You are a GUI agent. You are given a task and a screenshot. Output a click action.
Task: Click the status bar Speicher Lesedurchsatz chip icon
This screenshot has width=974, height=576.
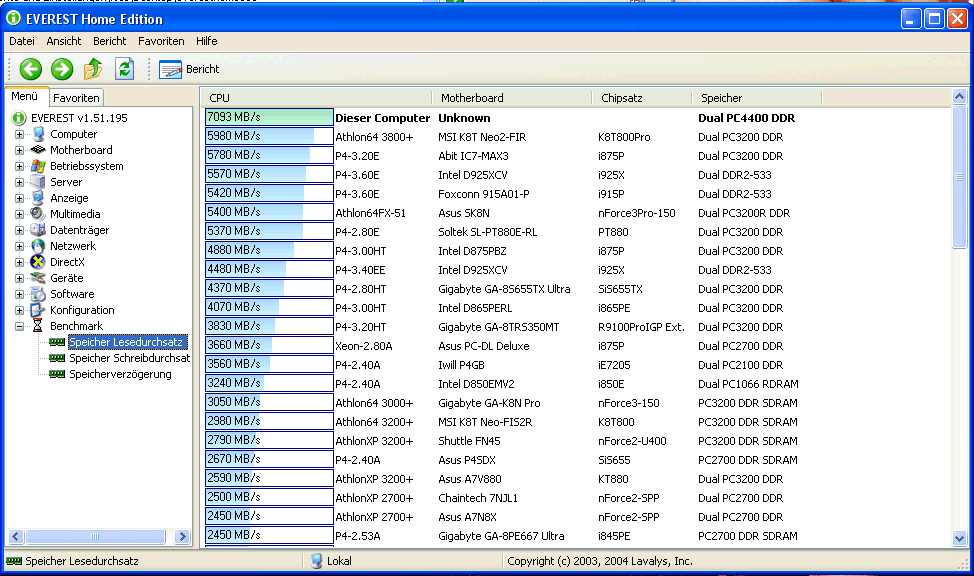click(14, 561)
